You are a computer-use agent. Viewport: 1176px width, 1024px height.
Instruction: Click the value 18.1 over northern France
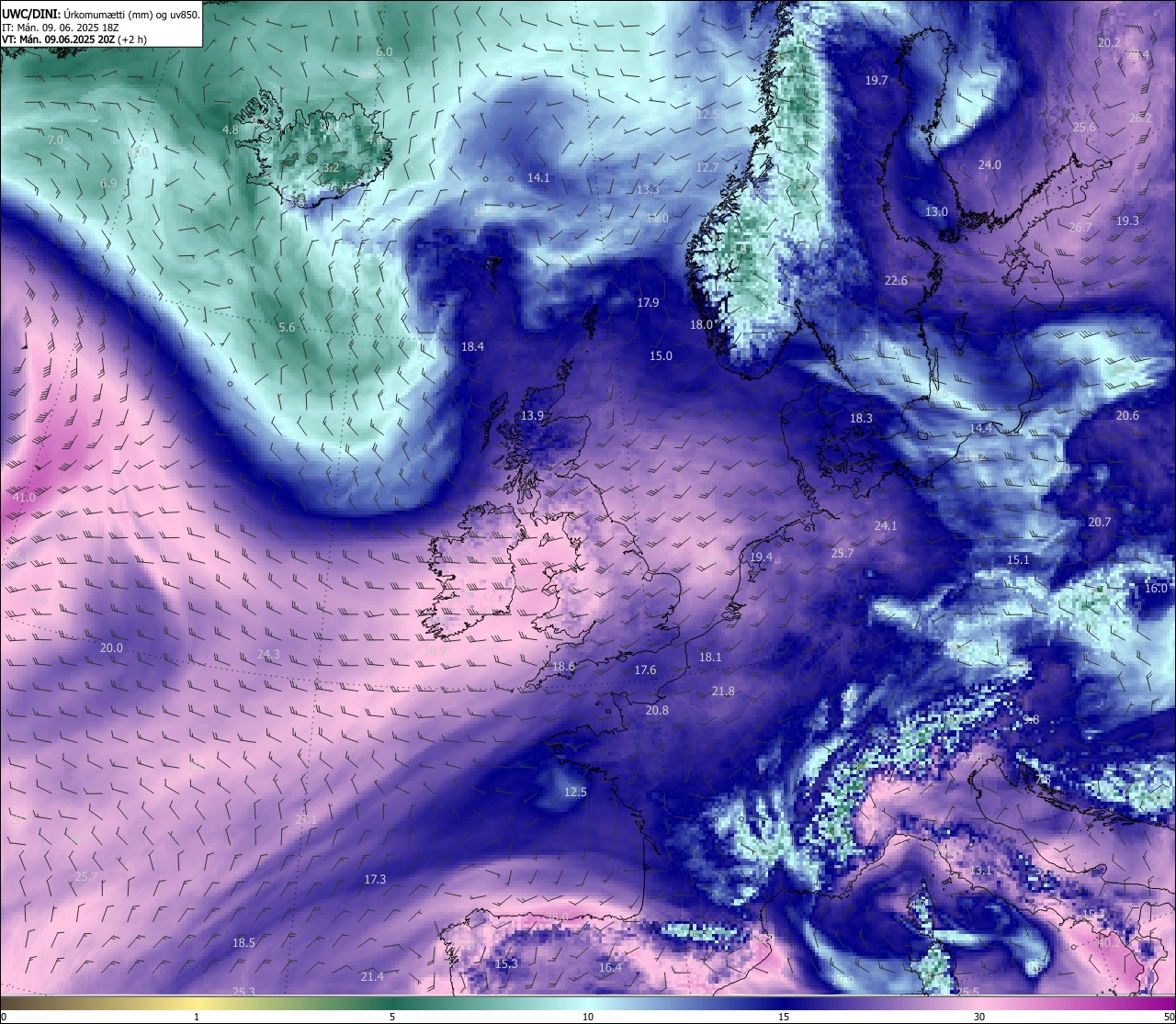click(710, 658)
